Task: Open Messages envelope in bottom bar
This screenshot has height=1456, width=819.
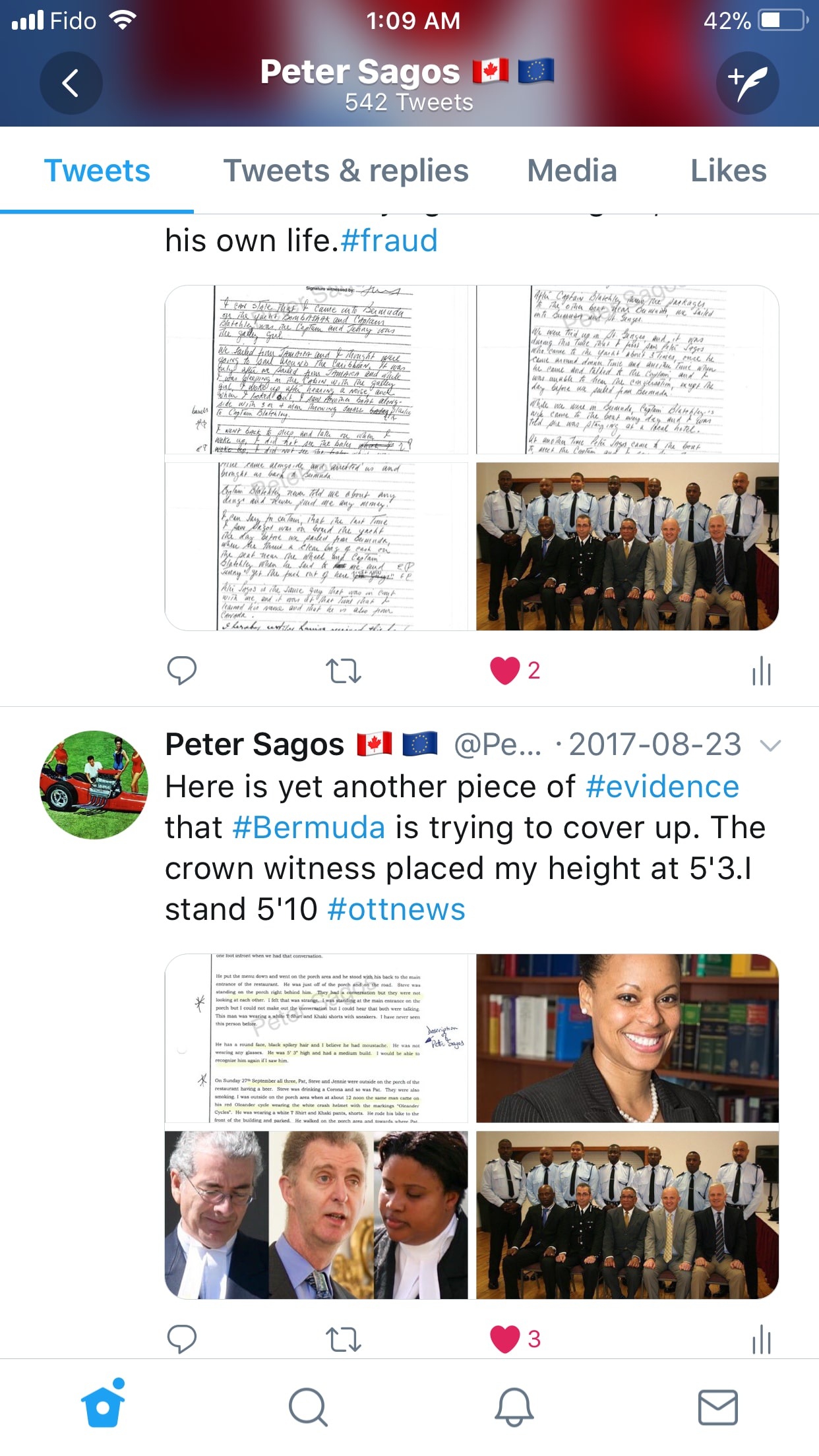Action: [717, 1407]
